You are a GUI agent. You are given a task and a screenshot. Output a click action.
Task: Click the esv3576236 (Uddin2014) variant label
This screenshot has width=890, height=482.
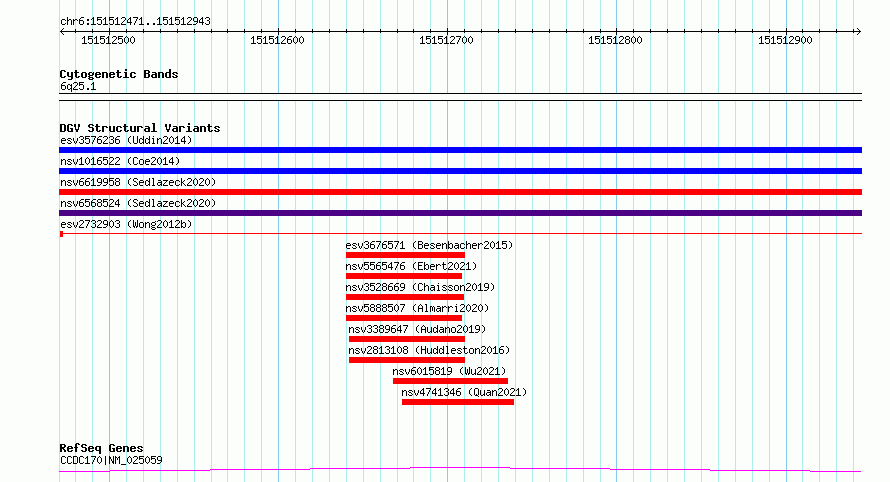126,140
